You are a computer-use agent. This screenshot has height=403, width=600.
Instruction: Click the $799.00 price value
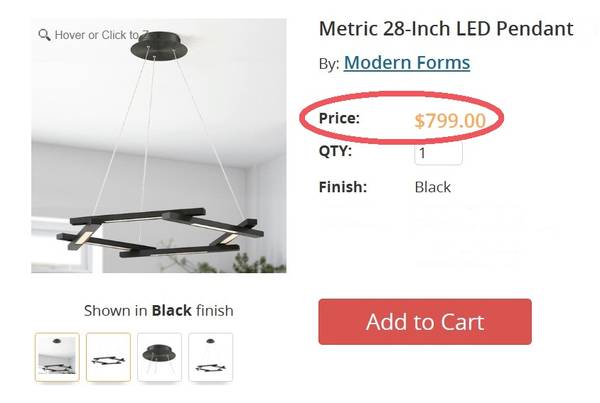(450, 121)
